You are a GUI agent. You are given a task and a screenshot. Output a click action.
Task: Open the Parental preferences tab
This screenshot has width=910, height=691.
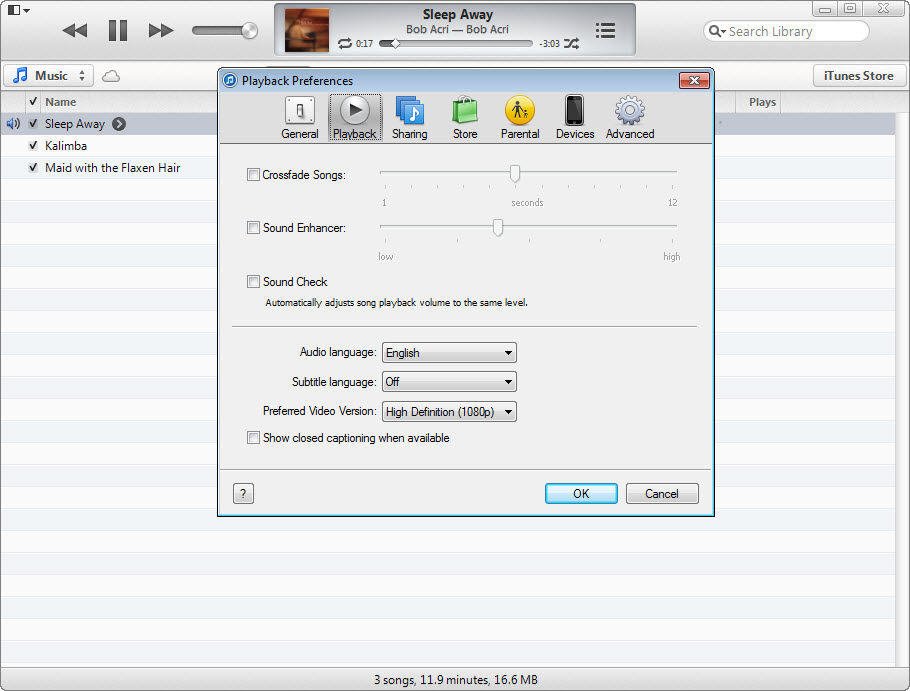click(x=520, y=118)
